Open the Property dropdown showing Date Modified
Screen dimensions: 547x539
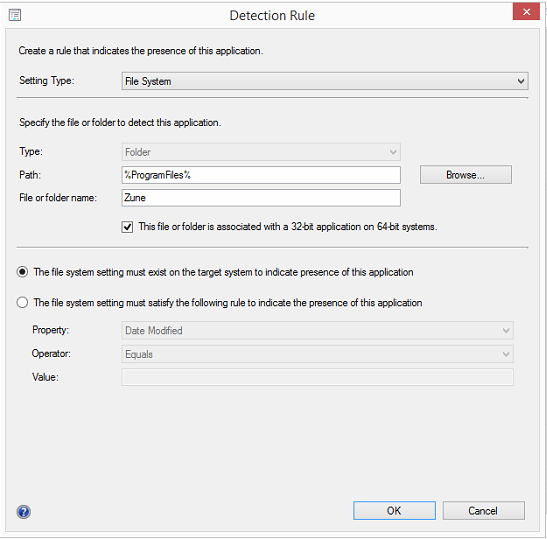[x=317, y=330]
